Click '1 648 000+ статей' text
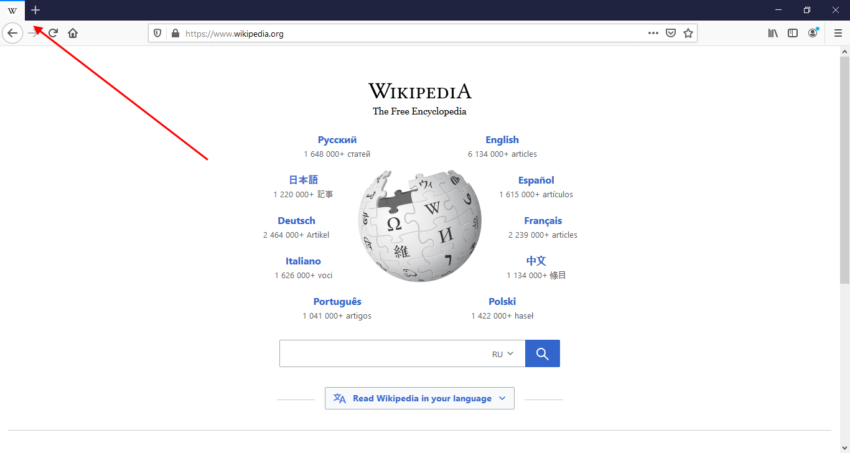This screenshot has height=453, width=850. point(337,154)
